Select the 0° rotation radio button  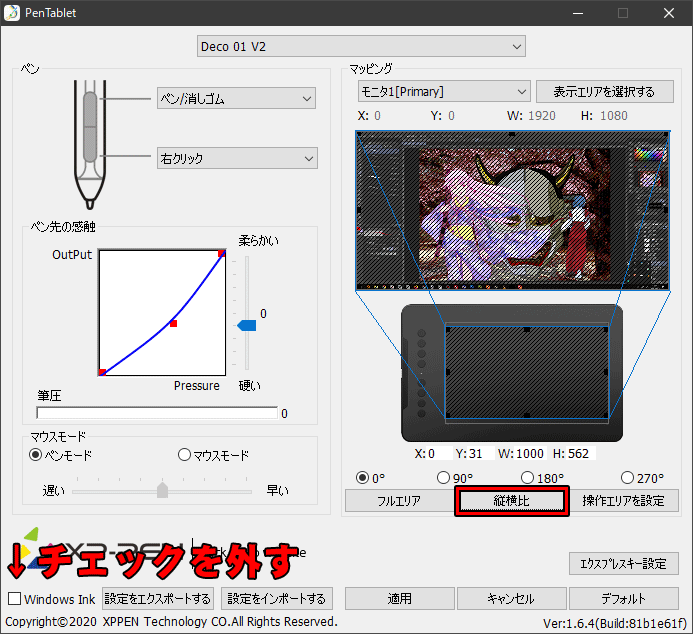[x=362, y=478]
